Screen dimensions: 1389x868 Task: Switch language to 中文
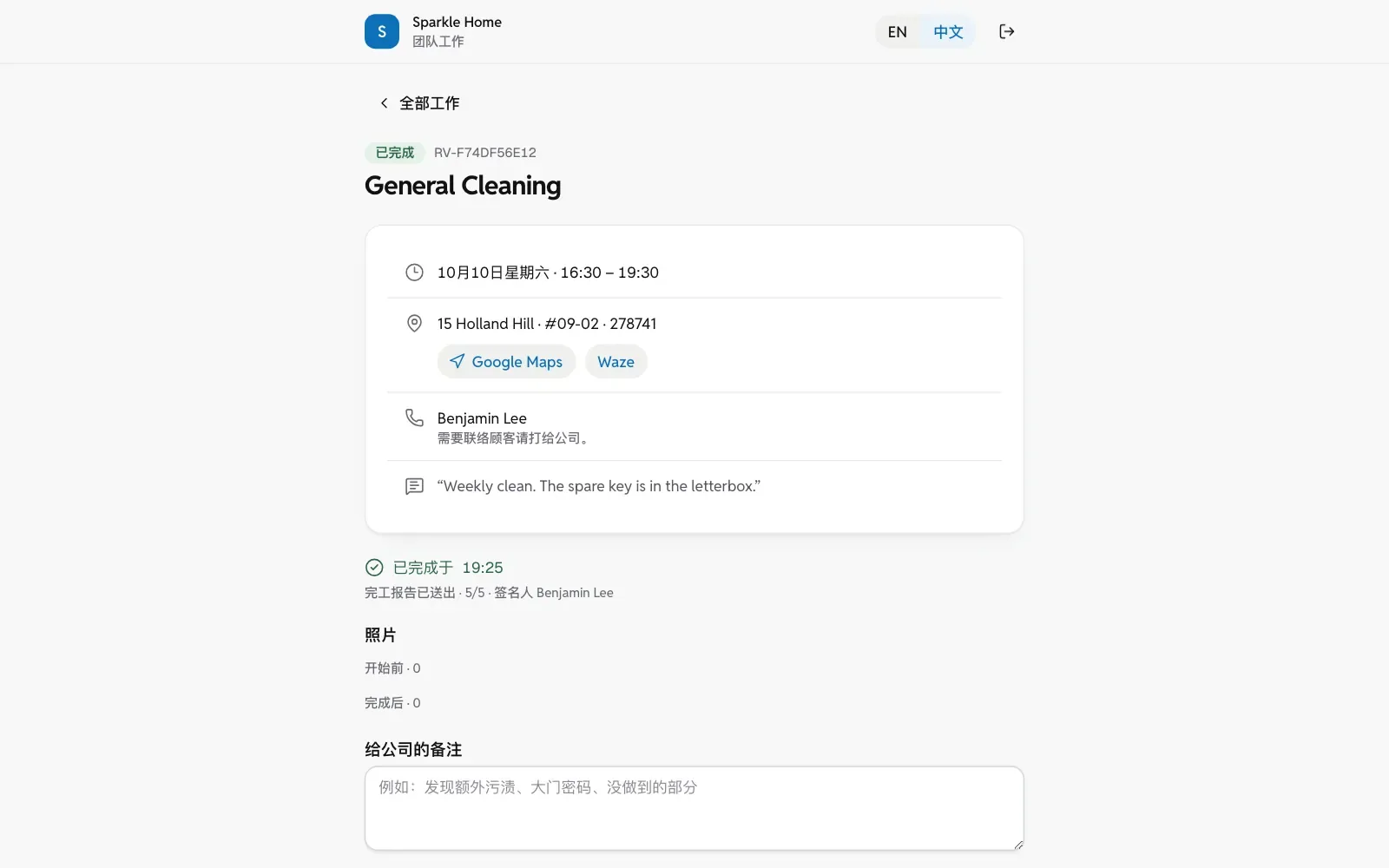948,32
